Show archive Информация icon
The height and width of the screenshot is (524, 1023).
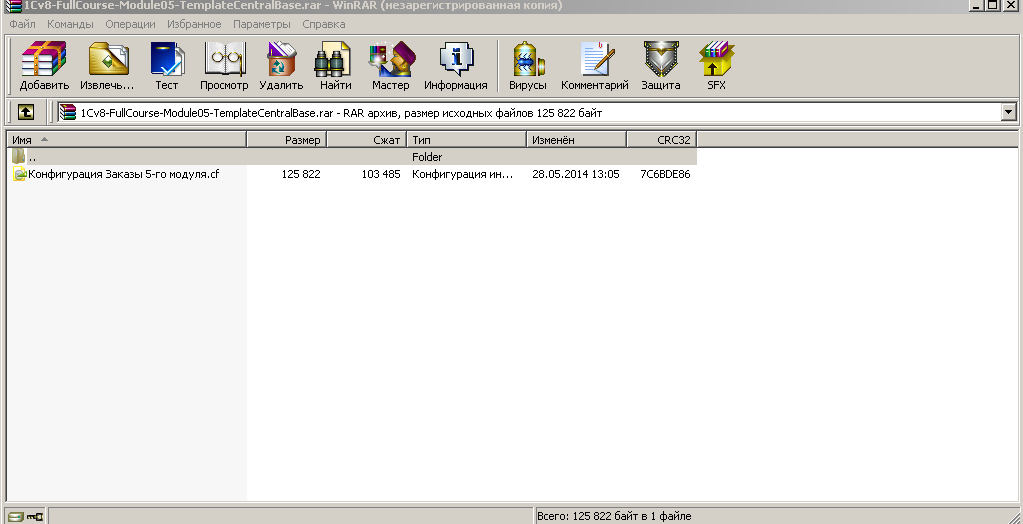point(455,66)
